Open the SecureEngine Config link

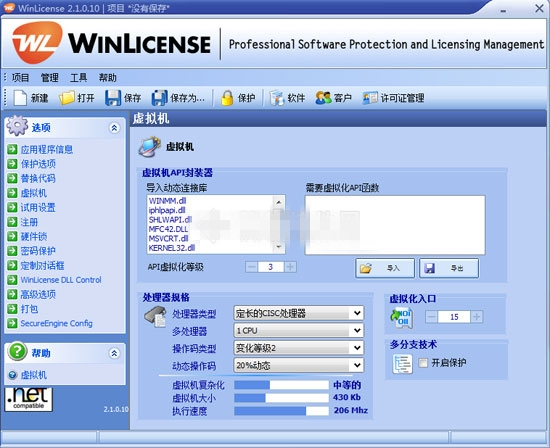pyautogui.click(x=56, y=323)
